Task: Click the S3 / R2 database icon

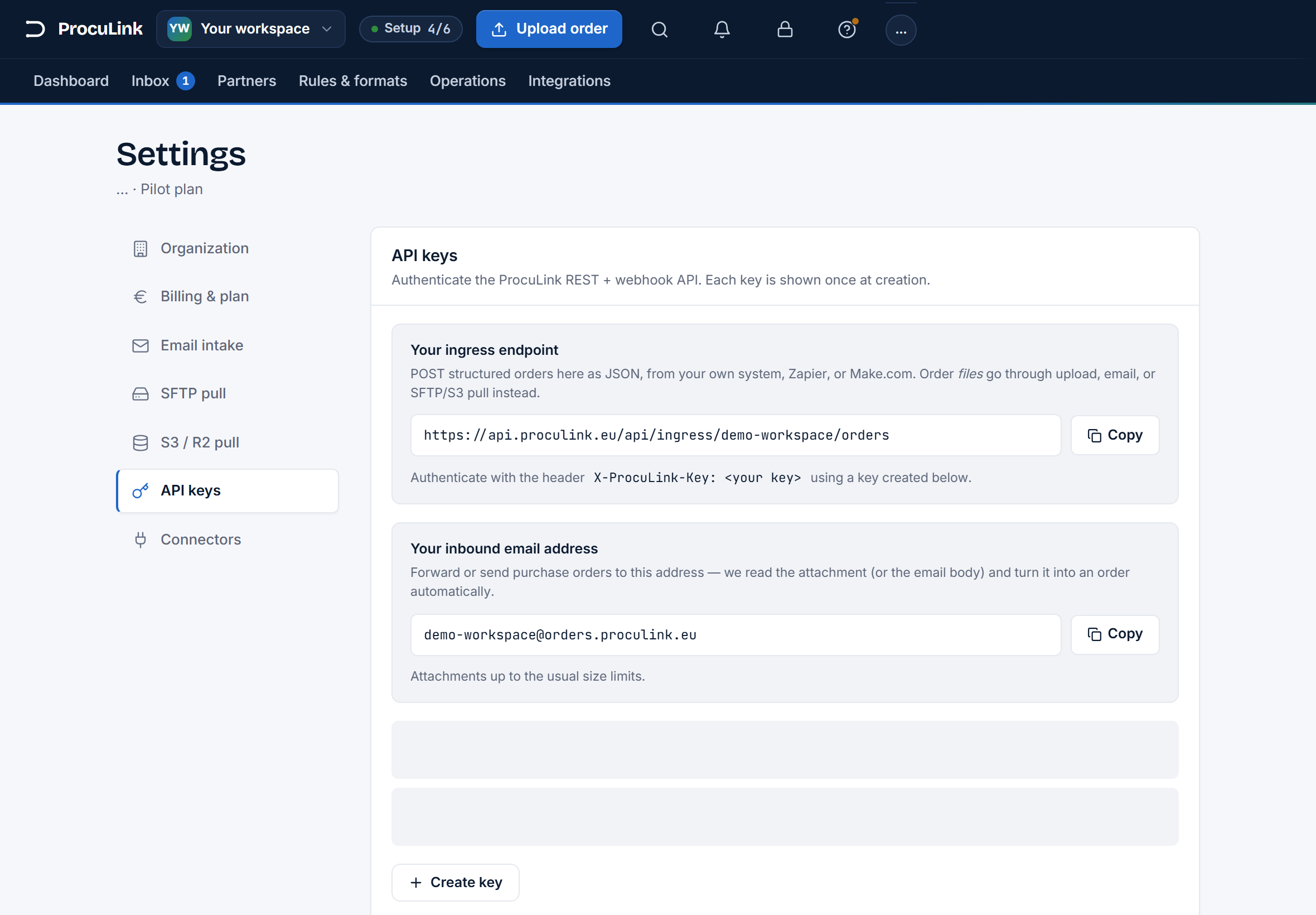Action: tap(141, 442)
